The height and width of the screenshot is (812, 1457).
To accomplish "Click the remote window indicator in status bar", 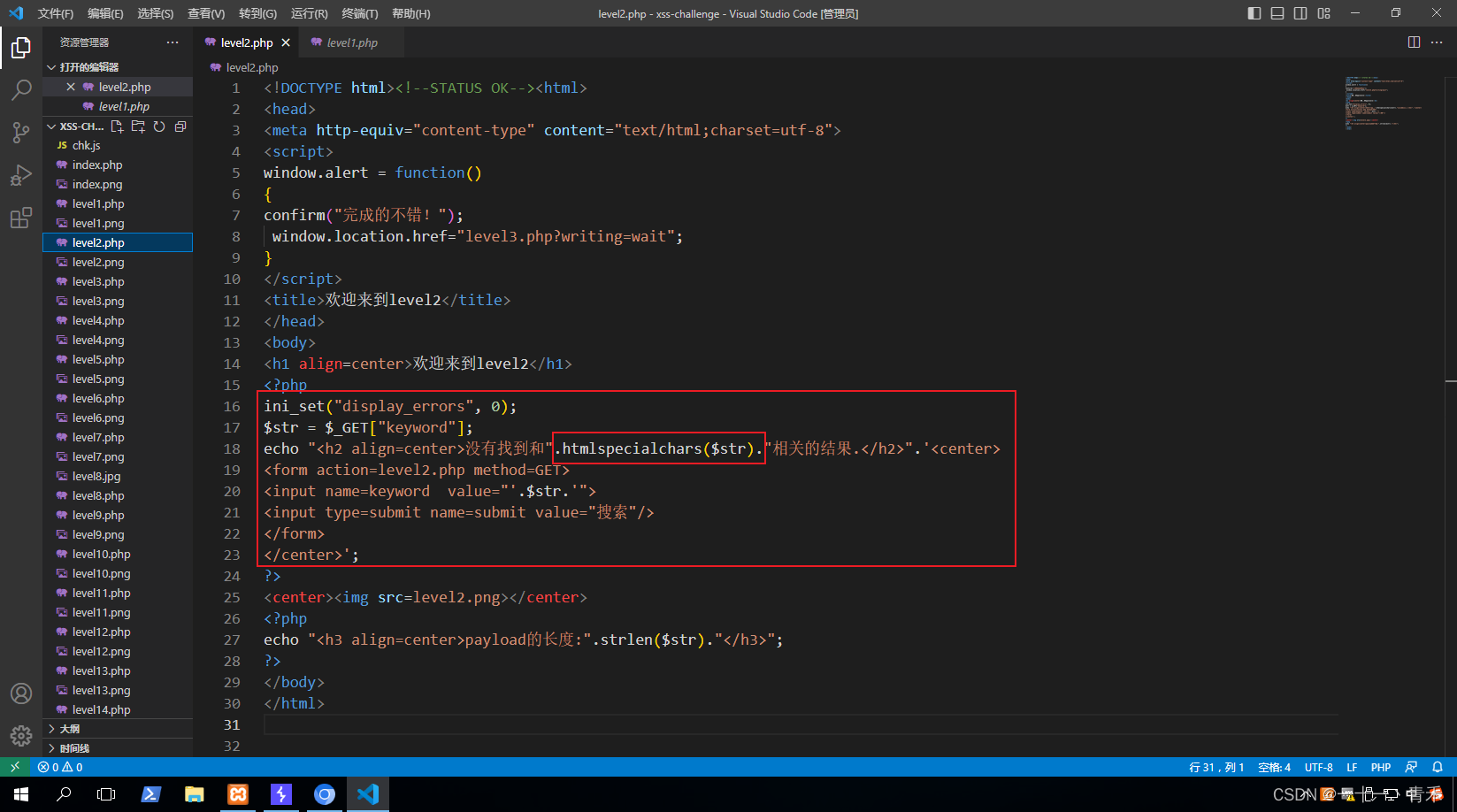I will point(14,767).
